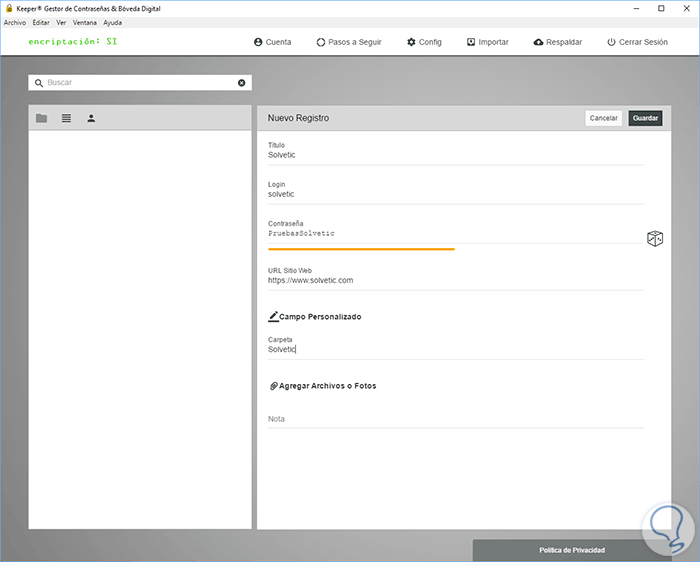The height and width of the screenshot is (562, 700).
Task: Edit the Contraseña field PruebasSolvetic
Action: tap(454, 233)
